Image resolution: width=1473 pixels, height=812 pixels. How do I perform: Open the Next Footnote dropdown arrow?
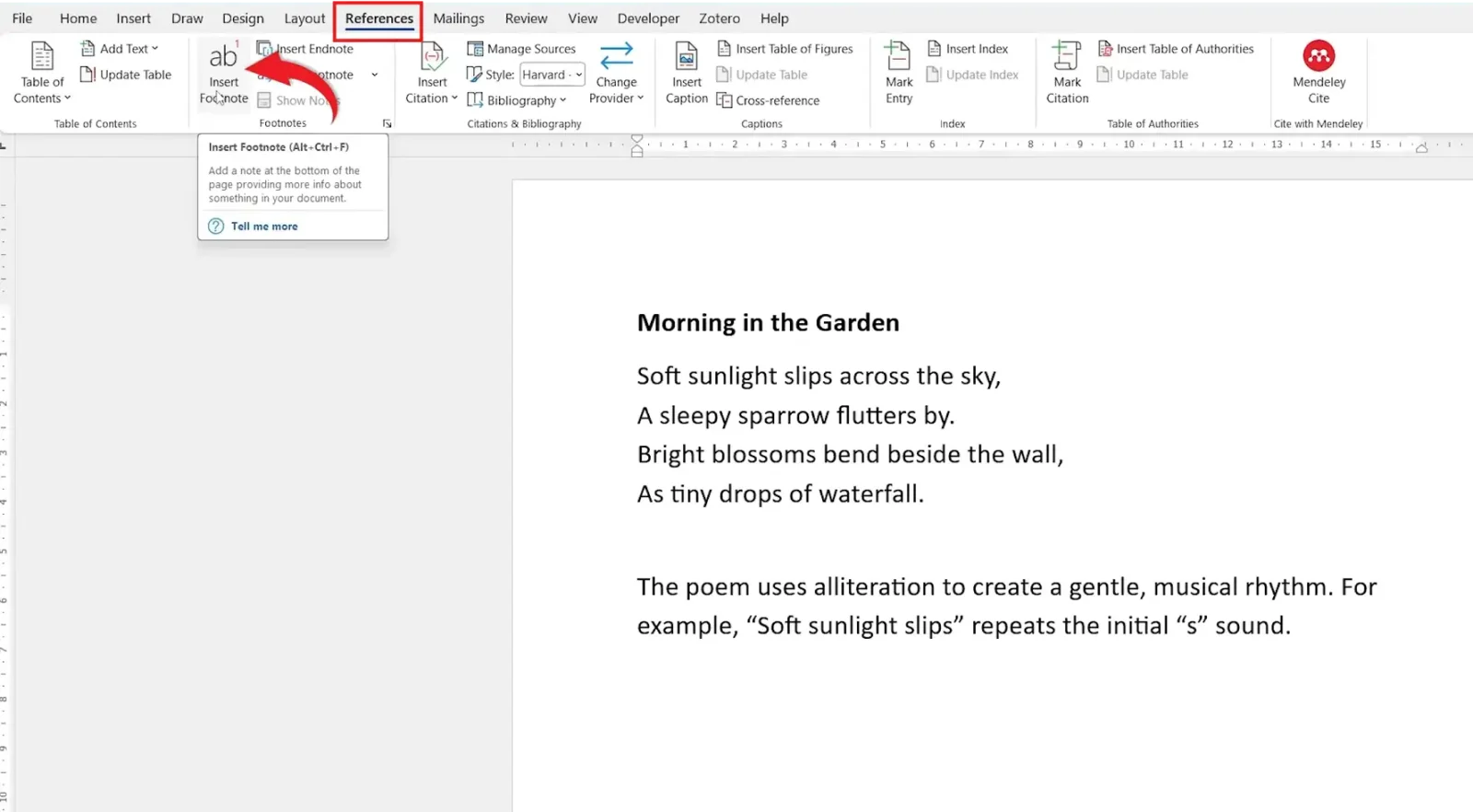[x=375, y=75]
